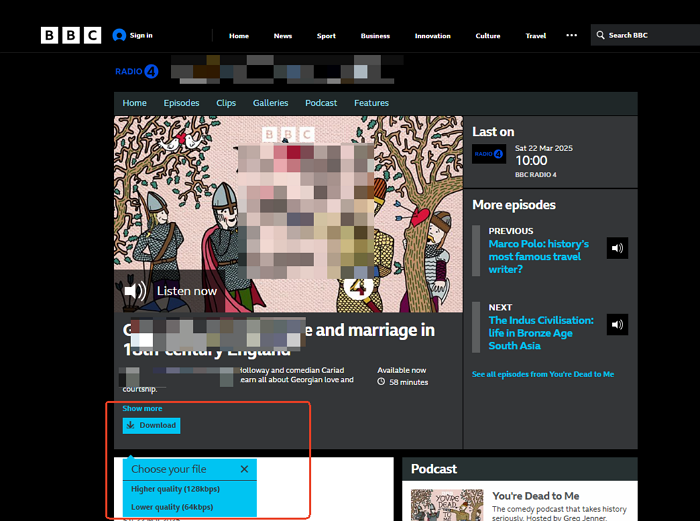Click the More episodes heading
This screenshot has height=521, width=700.
[x=514, y=205]
